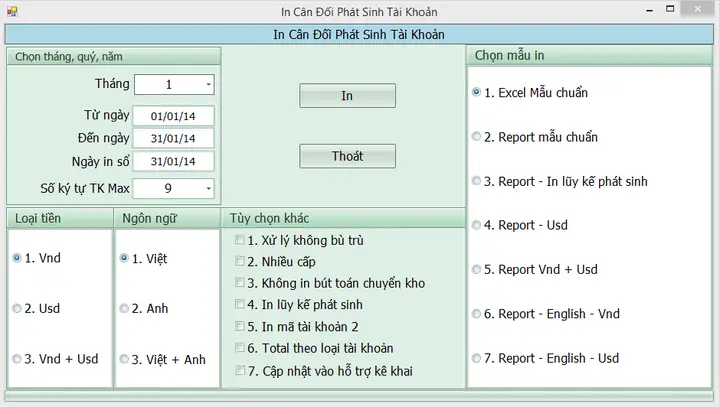
Task: Click the Từ ngày date field
Action: point(174,116)
